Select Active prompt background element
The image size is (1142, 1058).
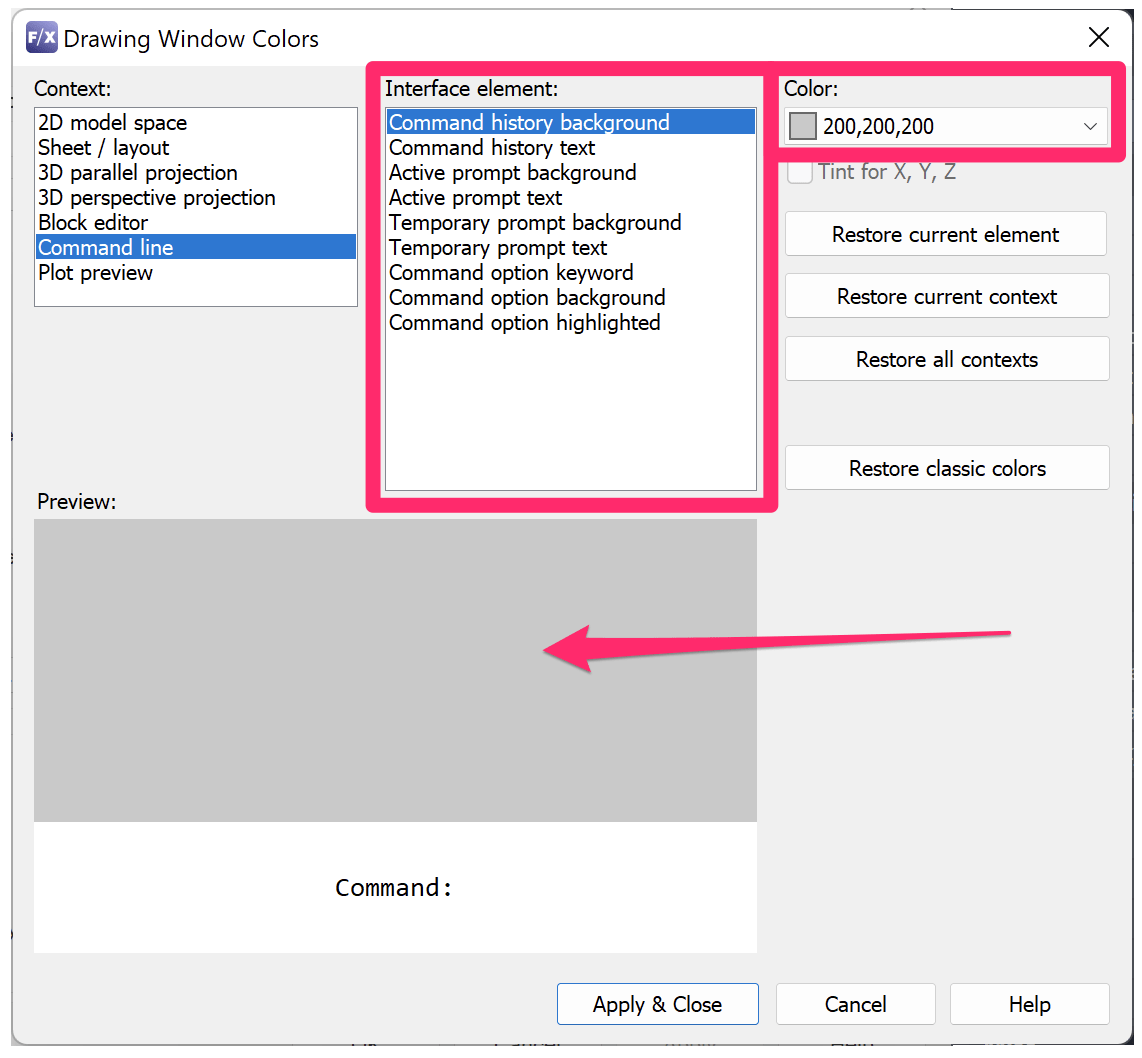[512, 172]
